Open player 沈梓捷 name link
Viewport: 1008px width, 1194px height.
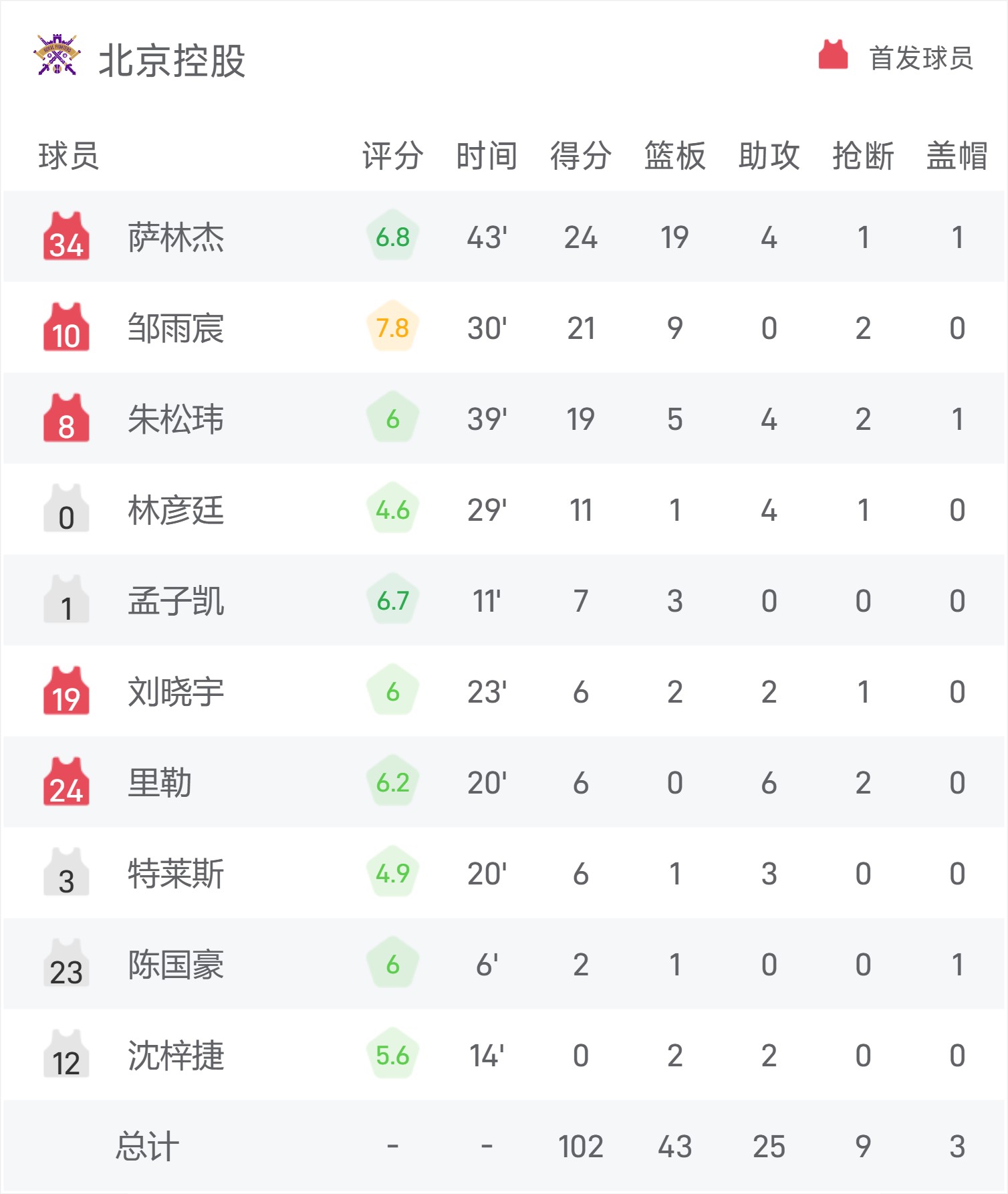point(176,1056)
